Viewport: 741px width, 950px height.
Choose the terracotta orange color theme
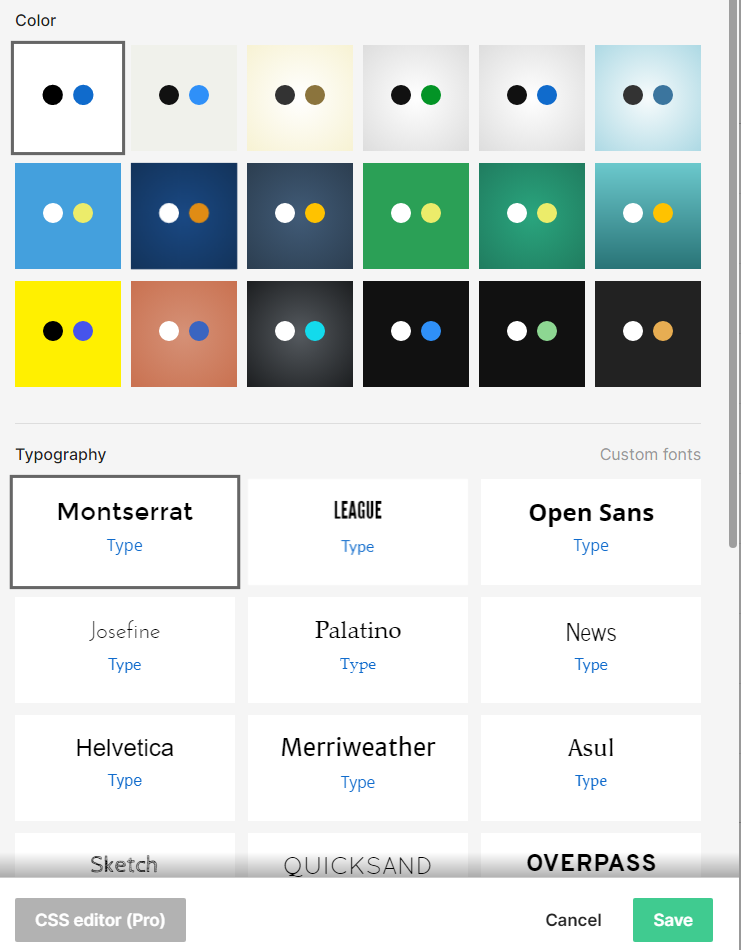pos(184,334)
